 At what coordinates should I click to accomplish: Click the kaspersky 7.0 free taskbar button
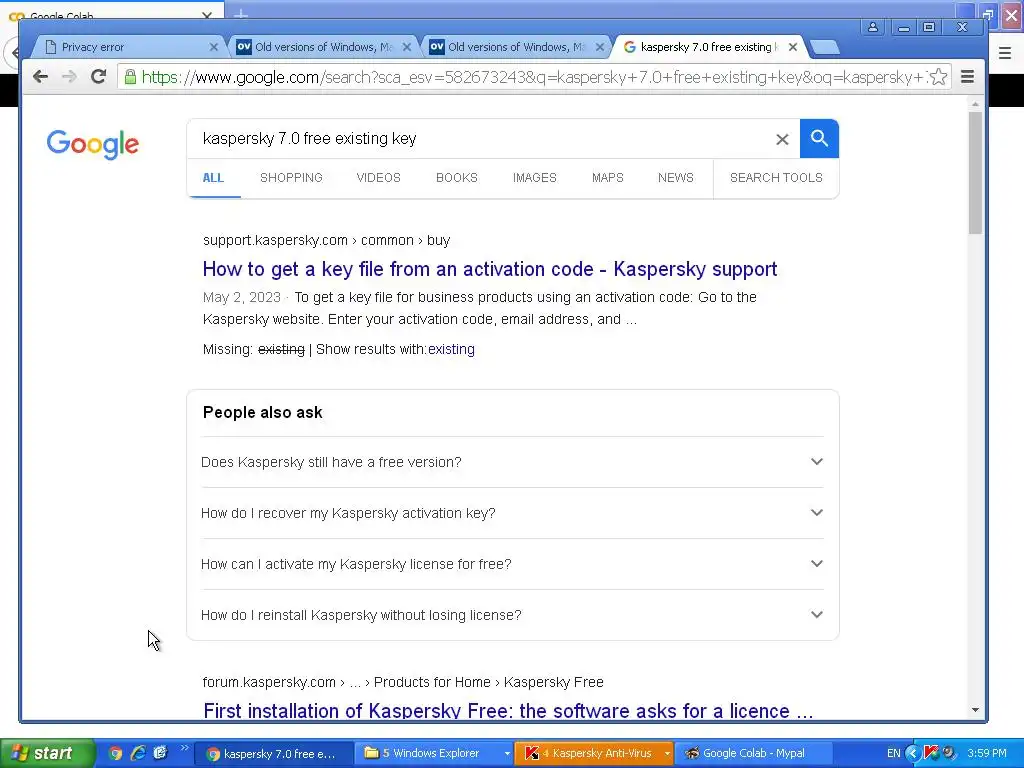click(x=276, y=753)
